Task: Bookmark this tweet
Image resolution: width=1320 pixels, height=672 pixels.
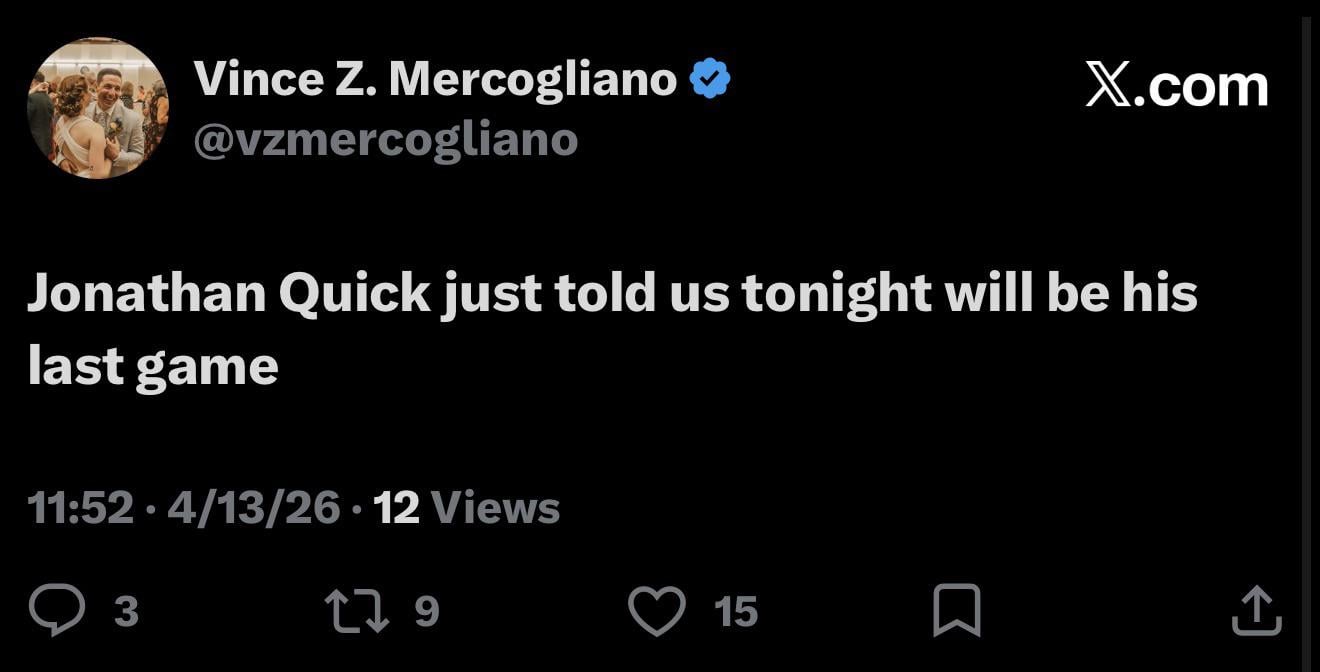Action: tap(956, 610)
